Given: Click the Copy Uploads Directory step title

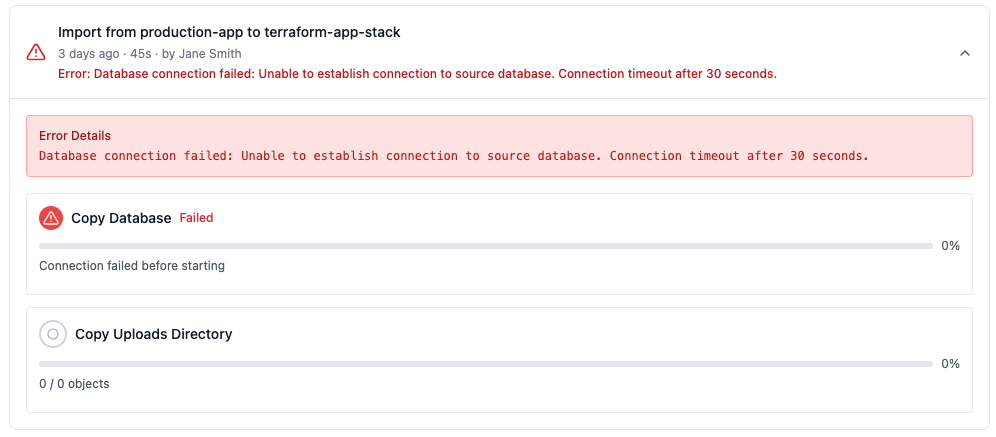Looking at the screenshot, I should point(154,334).
